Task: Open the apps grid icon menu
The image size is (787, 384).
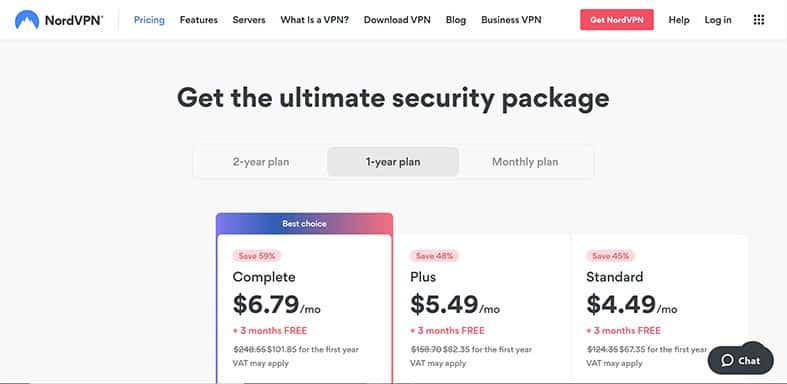Action: click(x=759, y=20)
